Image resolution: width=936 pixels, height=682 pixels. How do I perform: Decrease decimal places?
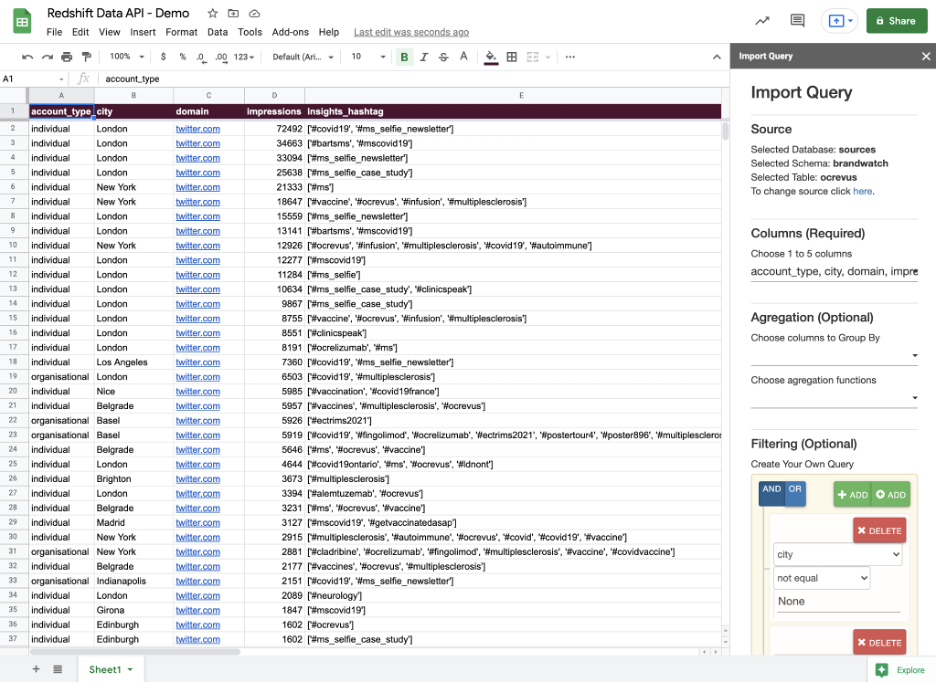pyautogui.click(x=202, y=57)
